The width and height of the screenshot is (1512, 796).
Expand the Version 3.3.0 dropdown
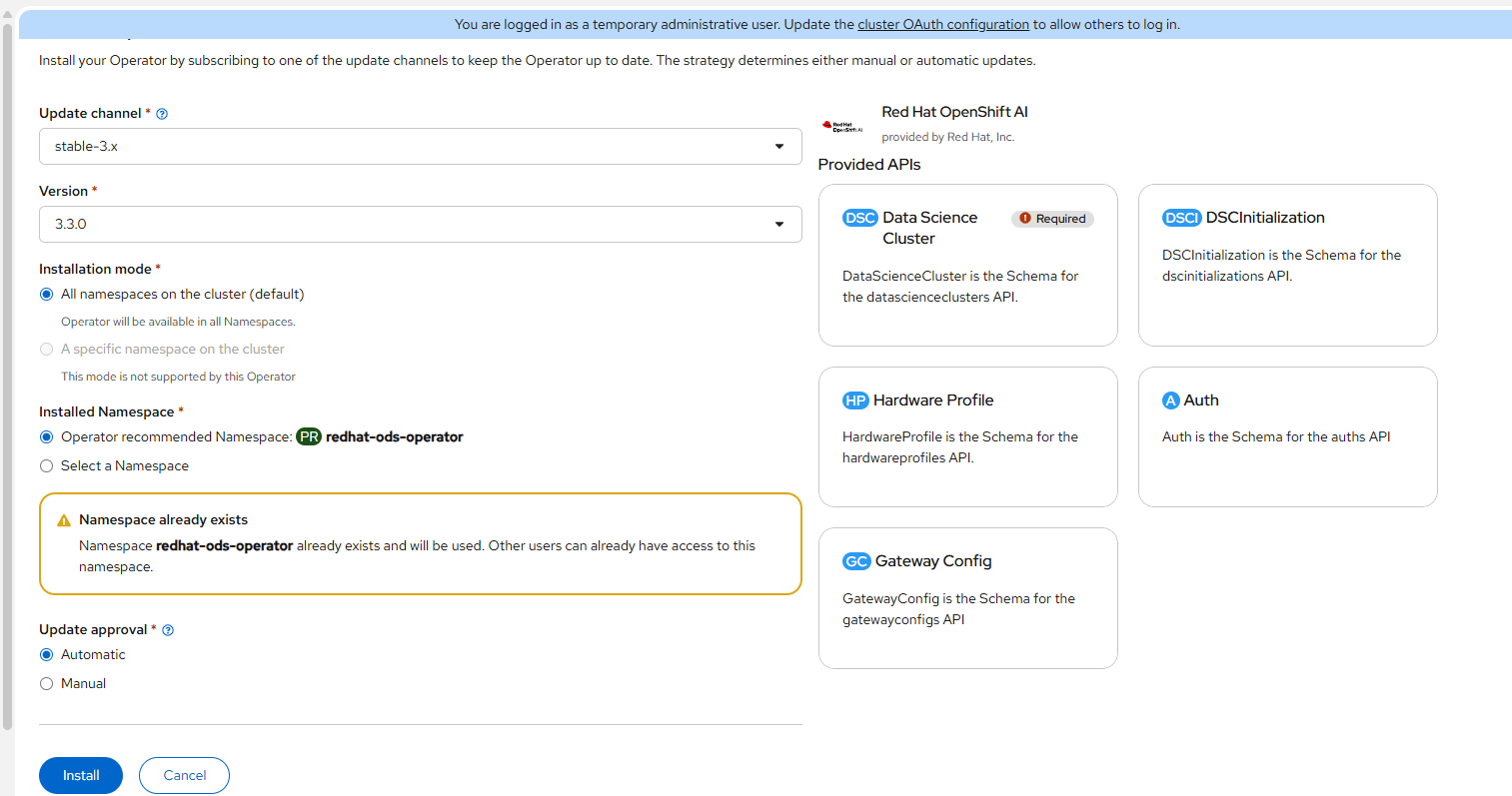(420, 224)
